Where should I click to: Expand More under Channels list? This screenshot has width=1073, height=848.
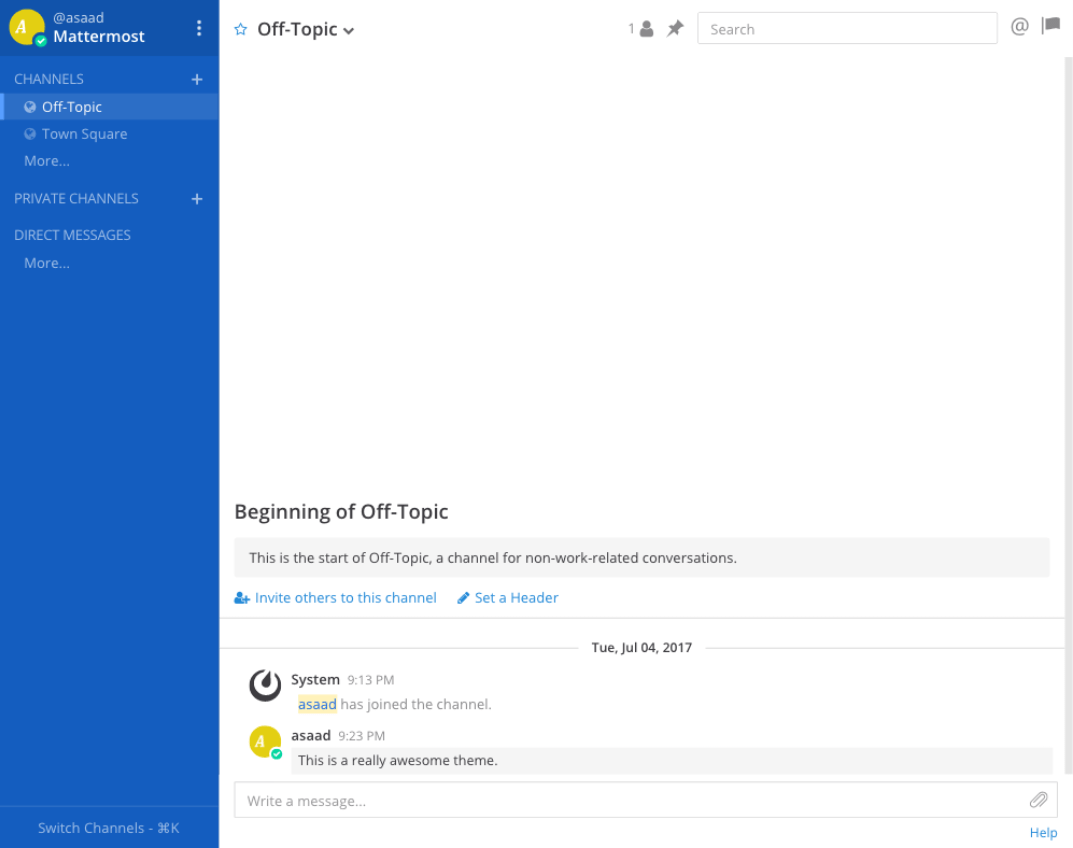coord(47,161)
